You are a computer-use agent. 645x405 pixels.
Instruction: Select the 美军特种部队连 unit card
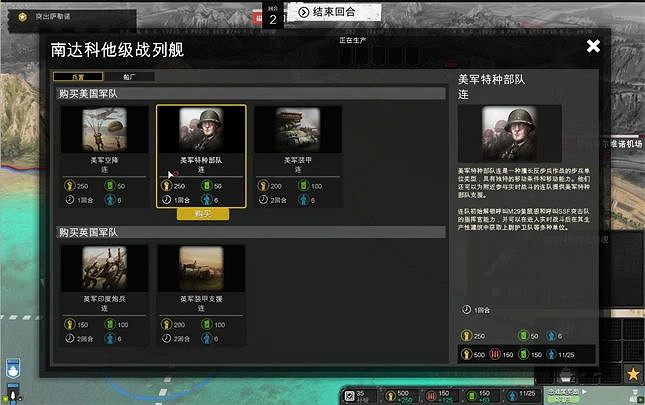coord(201,156)
